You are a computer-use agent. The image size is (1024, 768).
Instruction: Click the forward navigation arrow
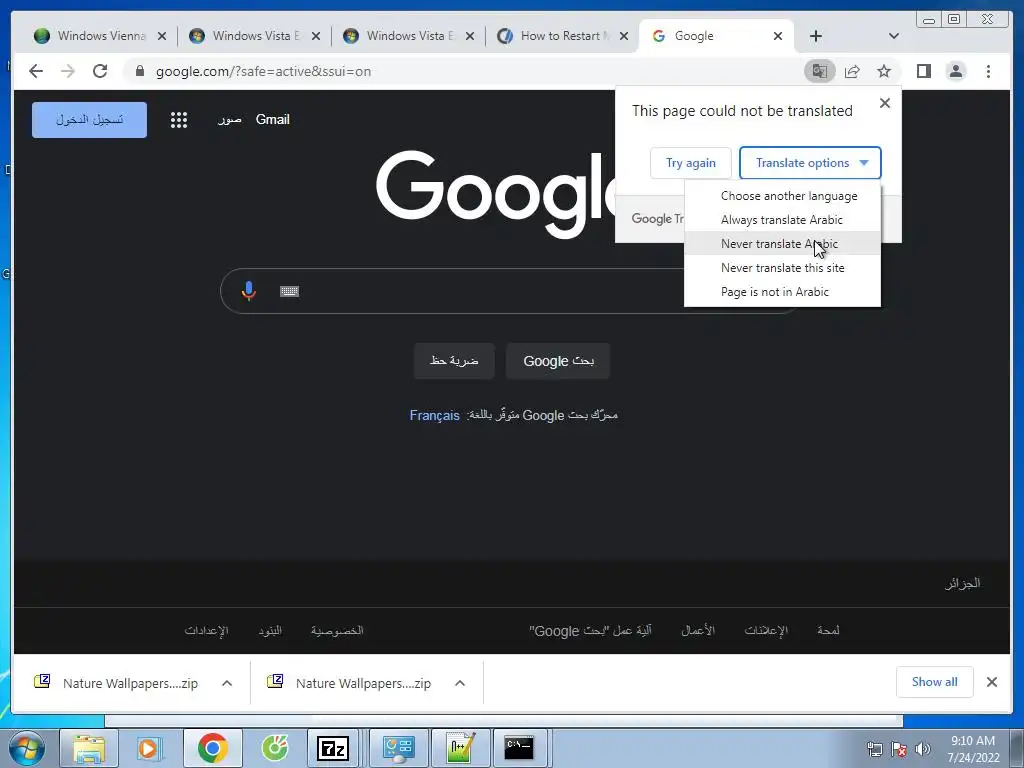[x=68, y=71]
